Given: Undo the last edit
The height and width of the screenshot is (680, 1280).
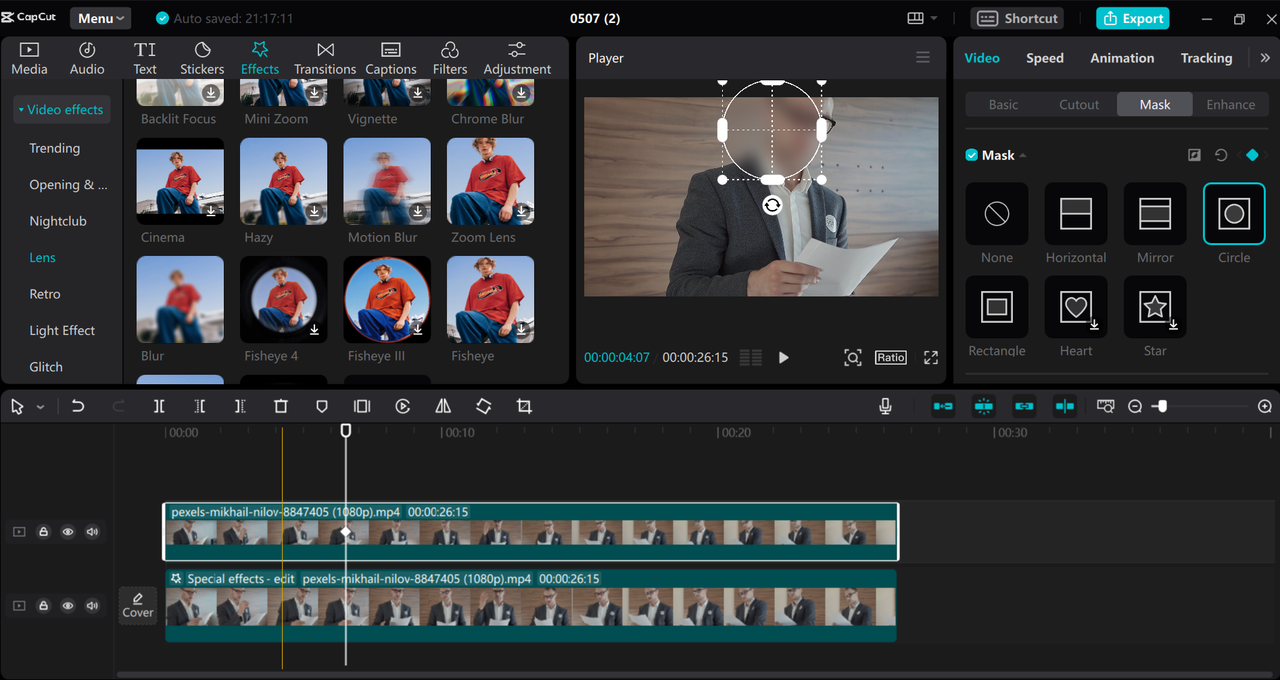Looking at the screenshot, I should tap(78, 406).
